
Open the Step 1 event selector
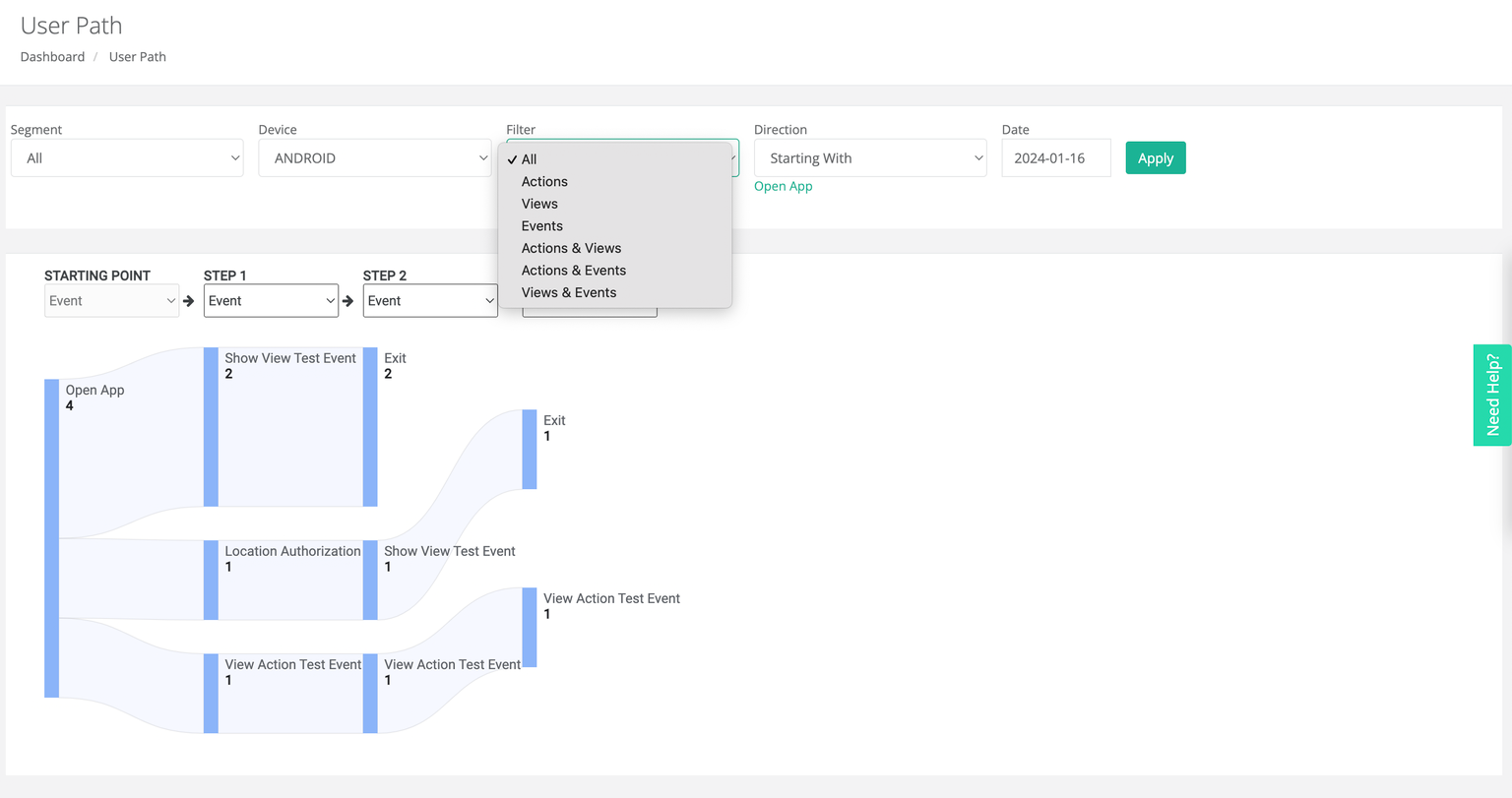(271, 300)
